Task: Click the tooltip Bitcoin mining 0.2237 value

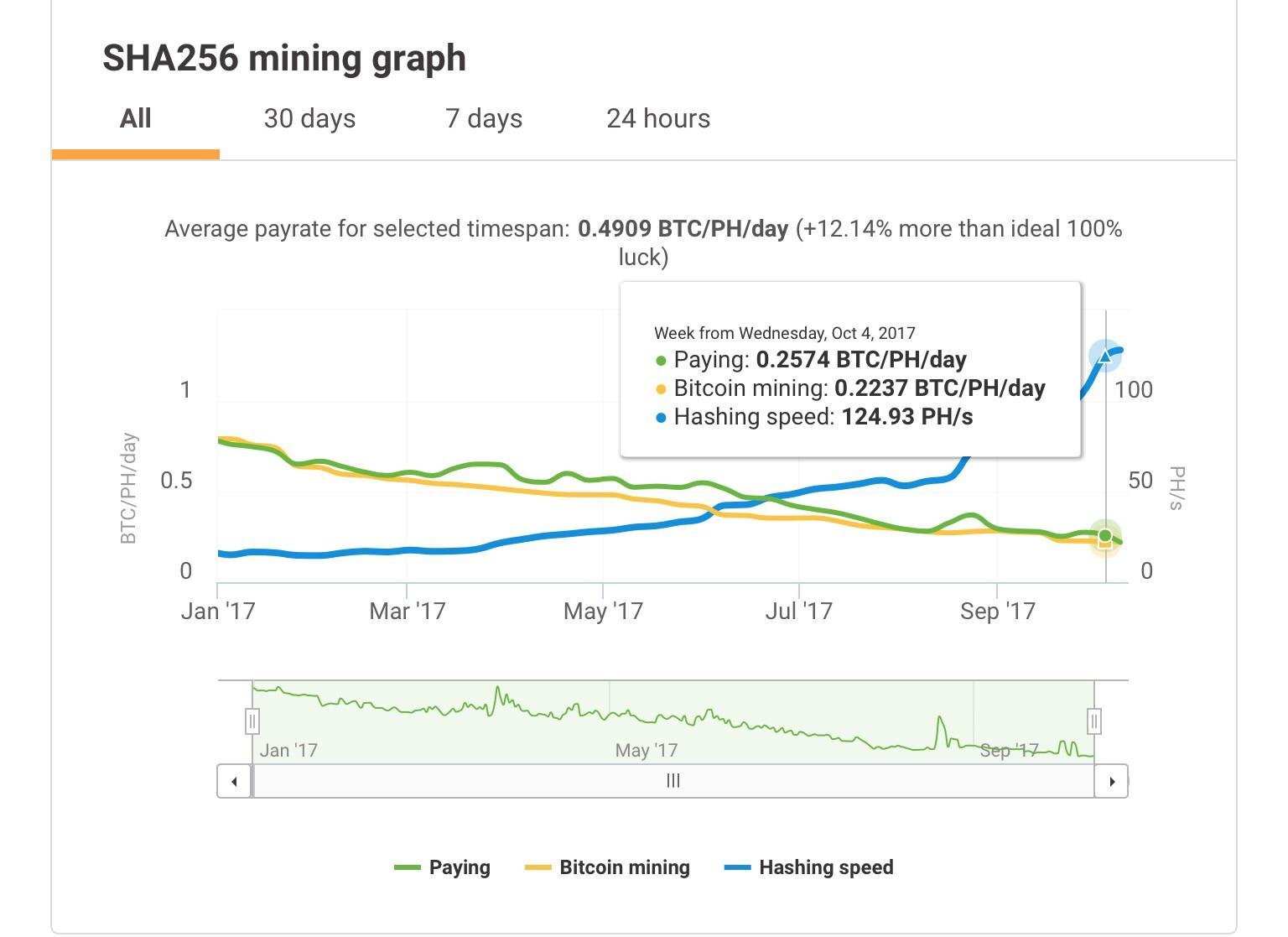Action: click(x=940, y=388)
